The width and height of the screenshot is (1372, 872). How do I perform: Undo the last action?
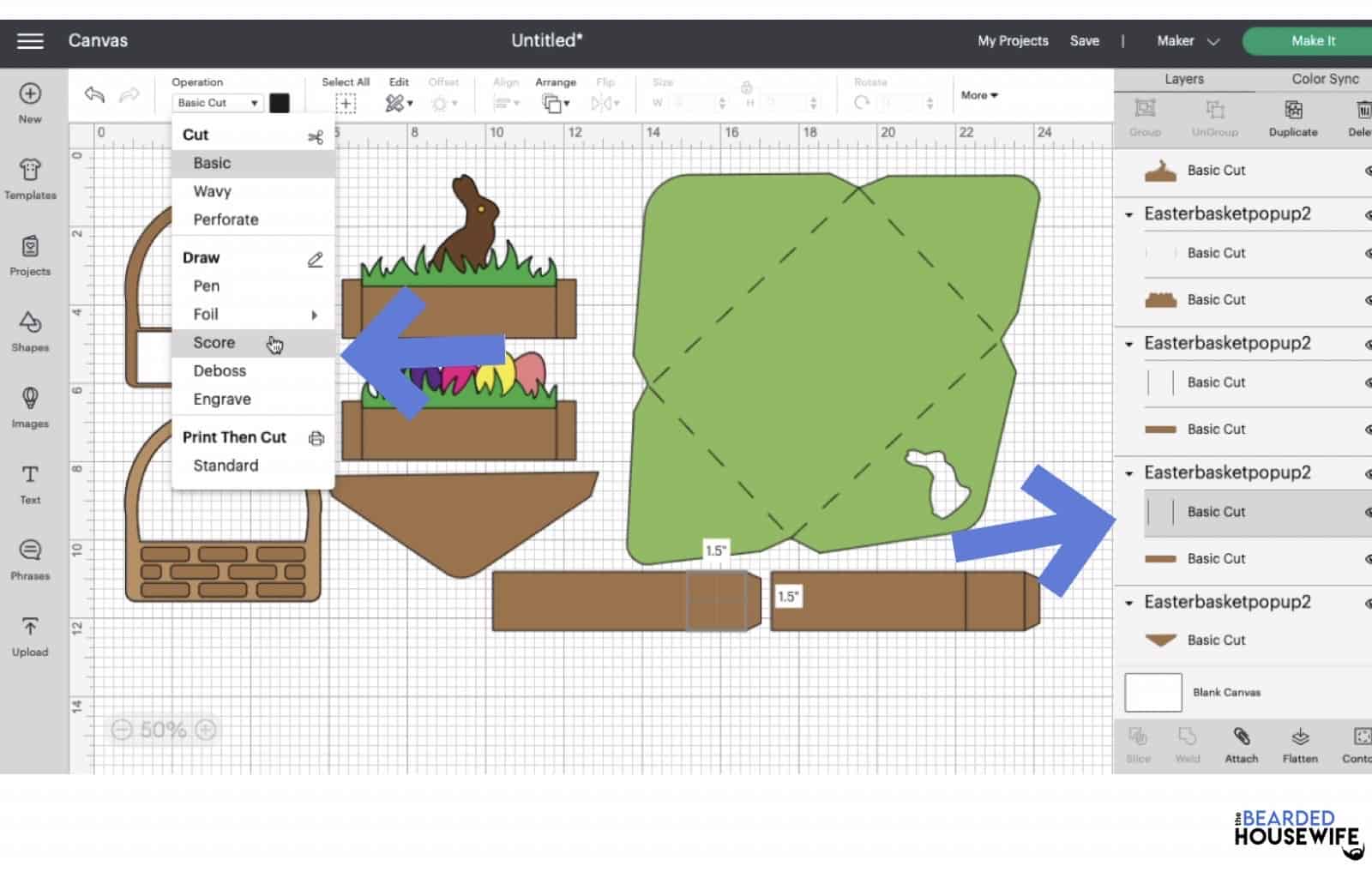click(94, 94)
